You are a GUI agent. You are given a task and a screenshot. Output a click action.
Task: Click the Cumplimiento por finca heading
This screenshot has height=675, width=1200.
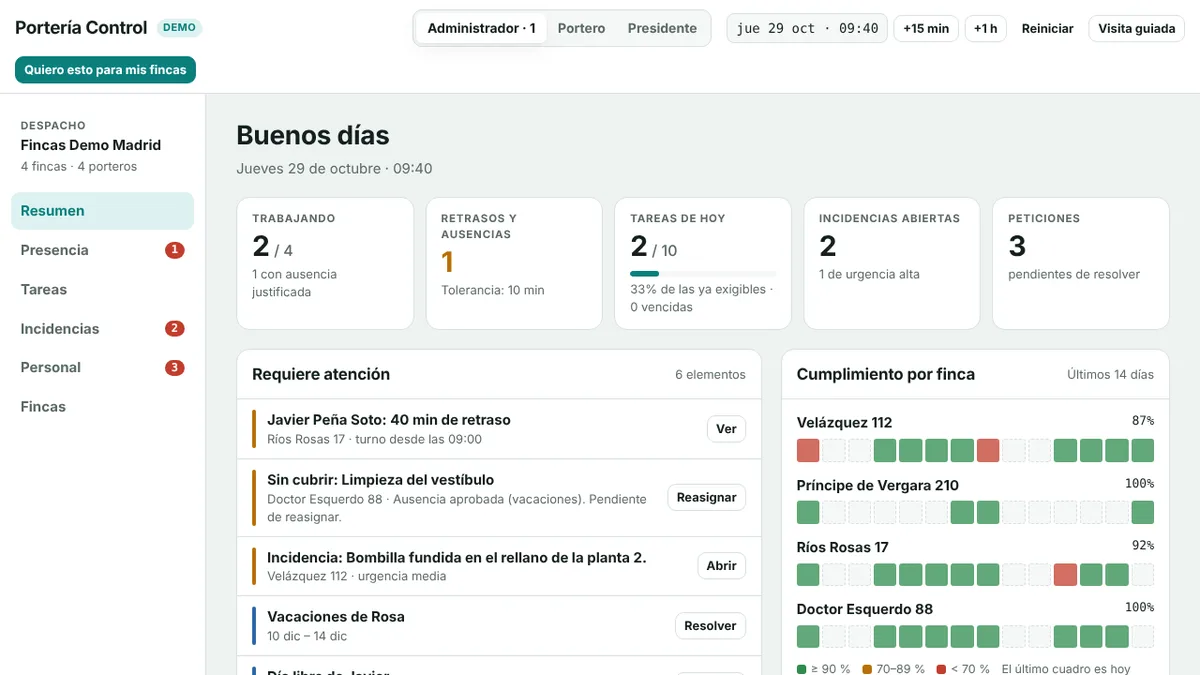(886, 375)
